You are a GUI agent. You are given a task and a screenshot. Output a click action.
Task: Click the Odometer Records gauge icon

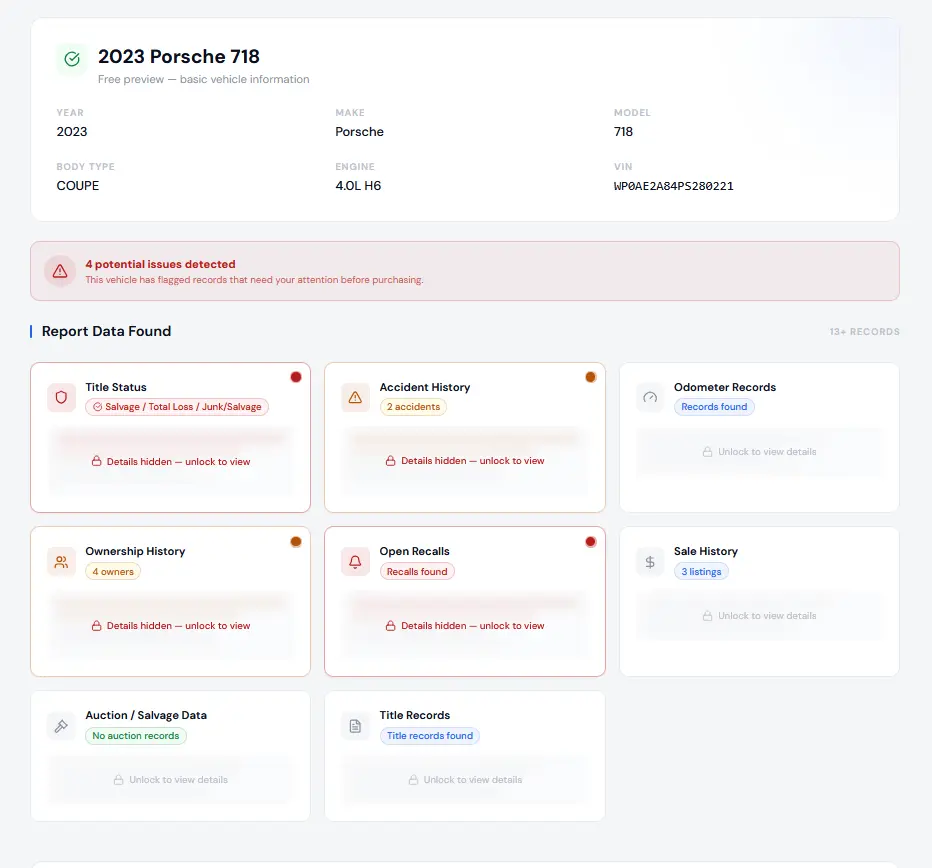coord(650,398)
